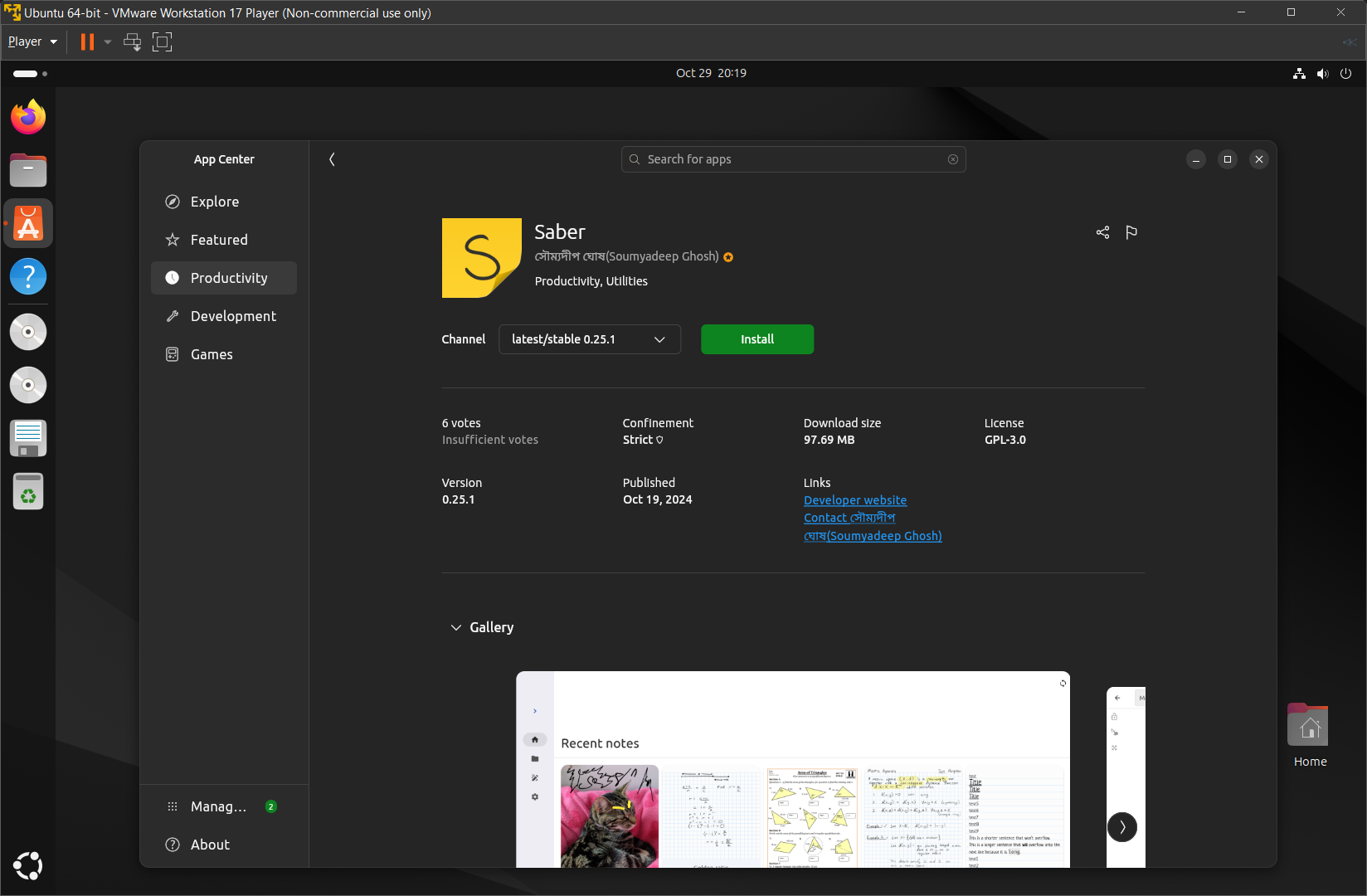Maximize the App Center window
The image size is (1367, 896).
tap(1228, 159)
